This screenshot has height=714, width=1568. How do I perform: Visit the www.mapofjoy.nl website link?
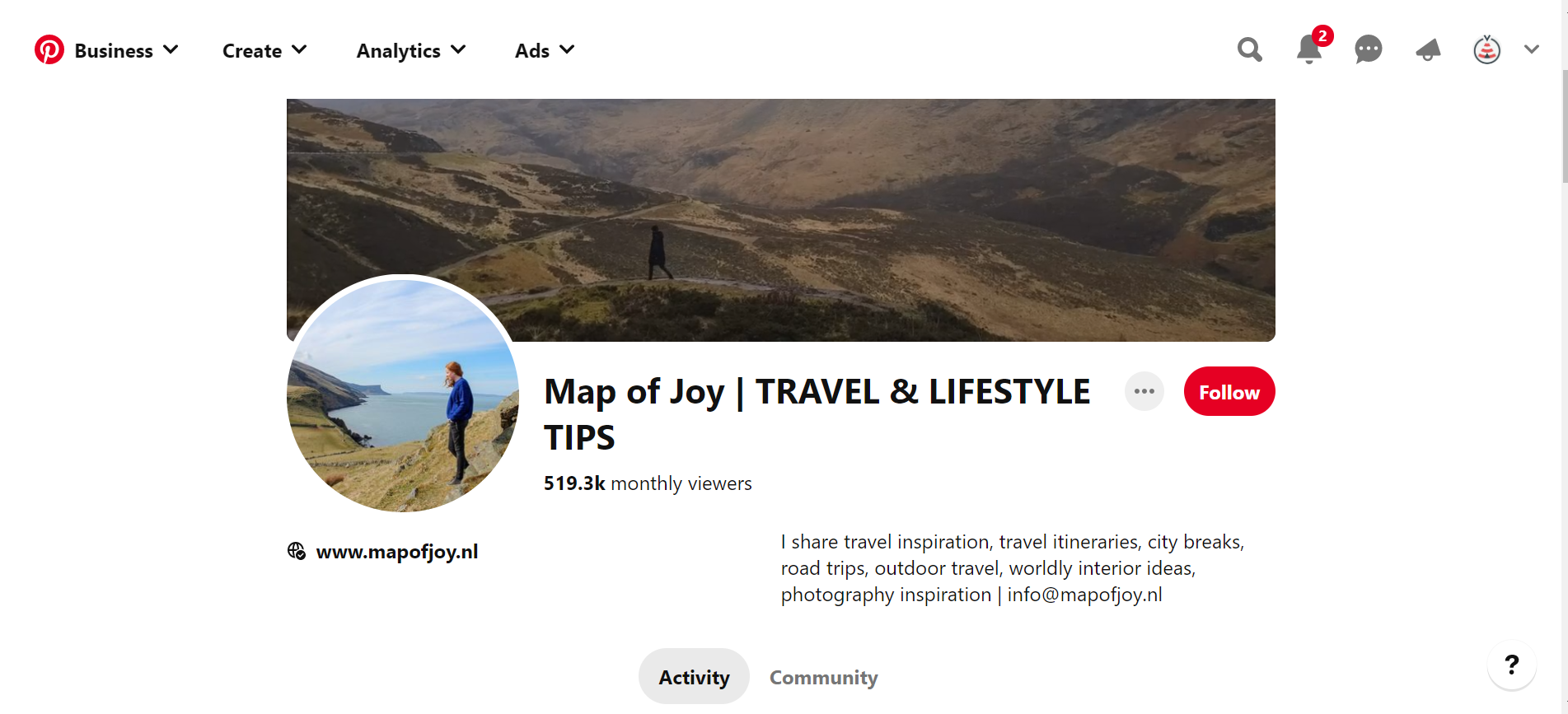point(396,552)
